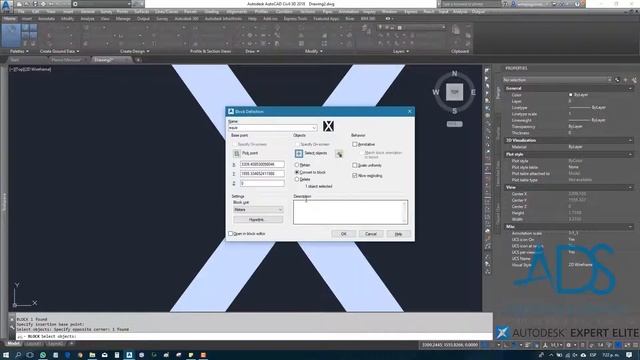640x360 pixels.
Task: Open File Explorer from the taskbar
Action: (92, 355)
